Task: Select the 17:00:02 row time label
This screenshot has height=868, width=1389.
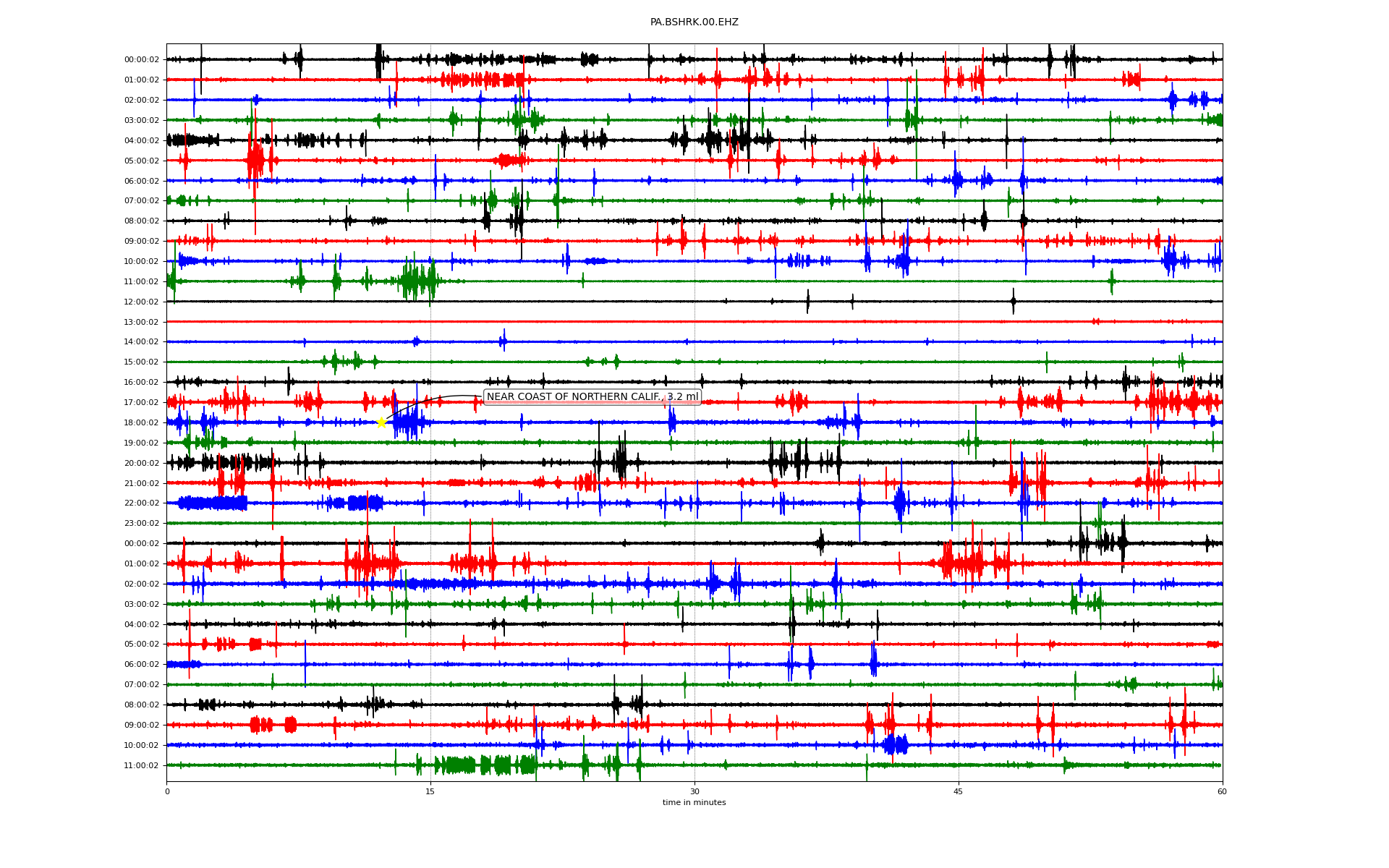Action: click(141, 402)
